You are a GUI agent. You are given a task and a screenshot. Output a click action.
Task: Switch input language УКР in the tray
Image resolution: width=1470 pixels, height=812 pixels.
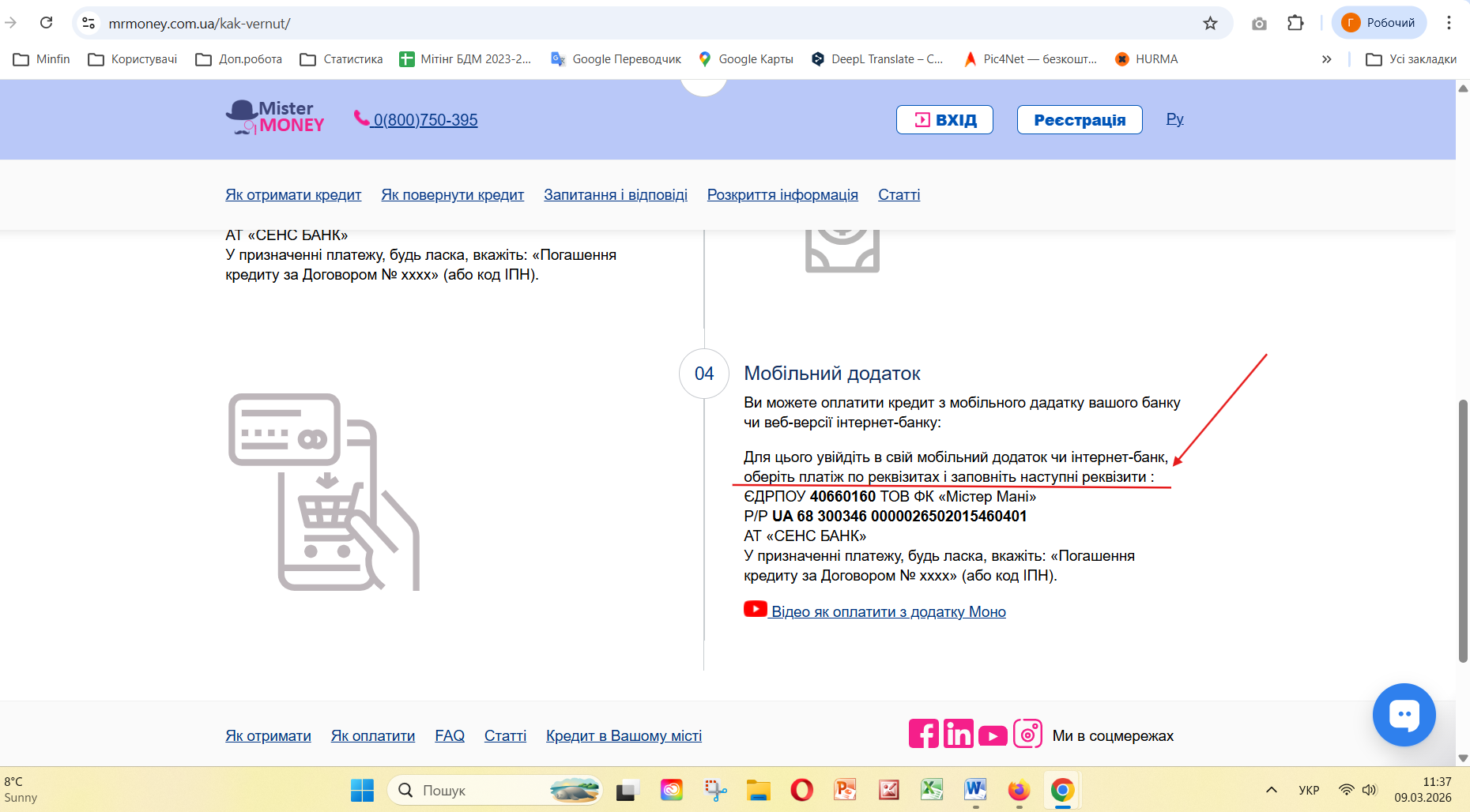click(x=1309, y=790)
